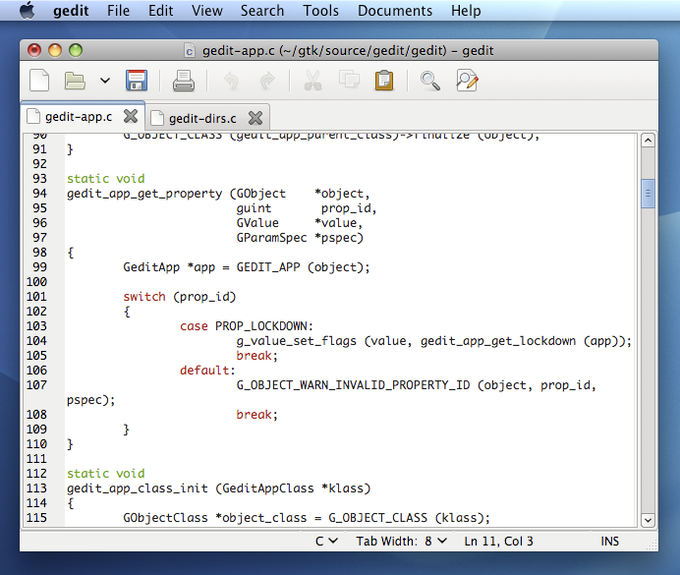Open Find with magnifying glass icon
Image resolution: width=680 pixels, height=575 pixels.
[x=430, y=81]
